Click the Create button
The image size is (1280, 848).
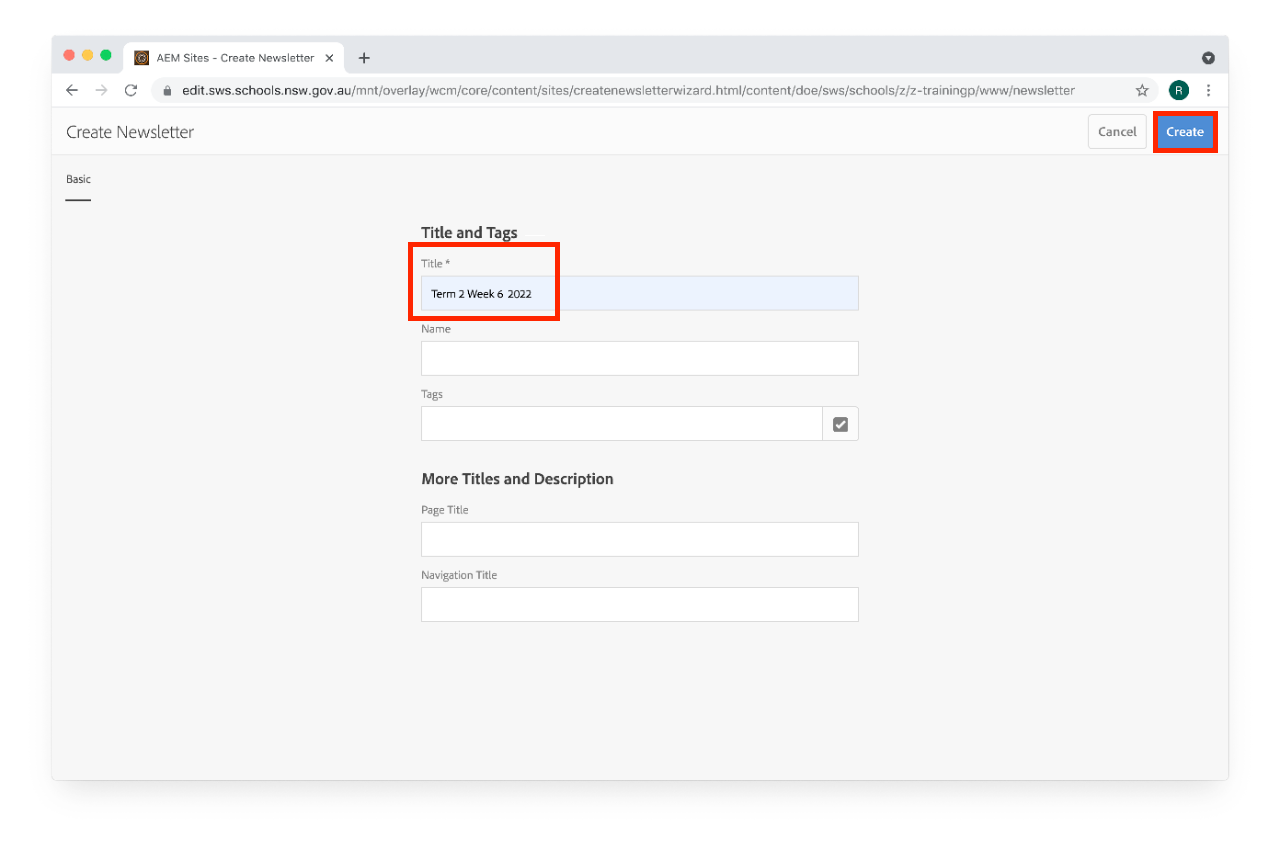(1185, 132)
